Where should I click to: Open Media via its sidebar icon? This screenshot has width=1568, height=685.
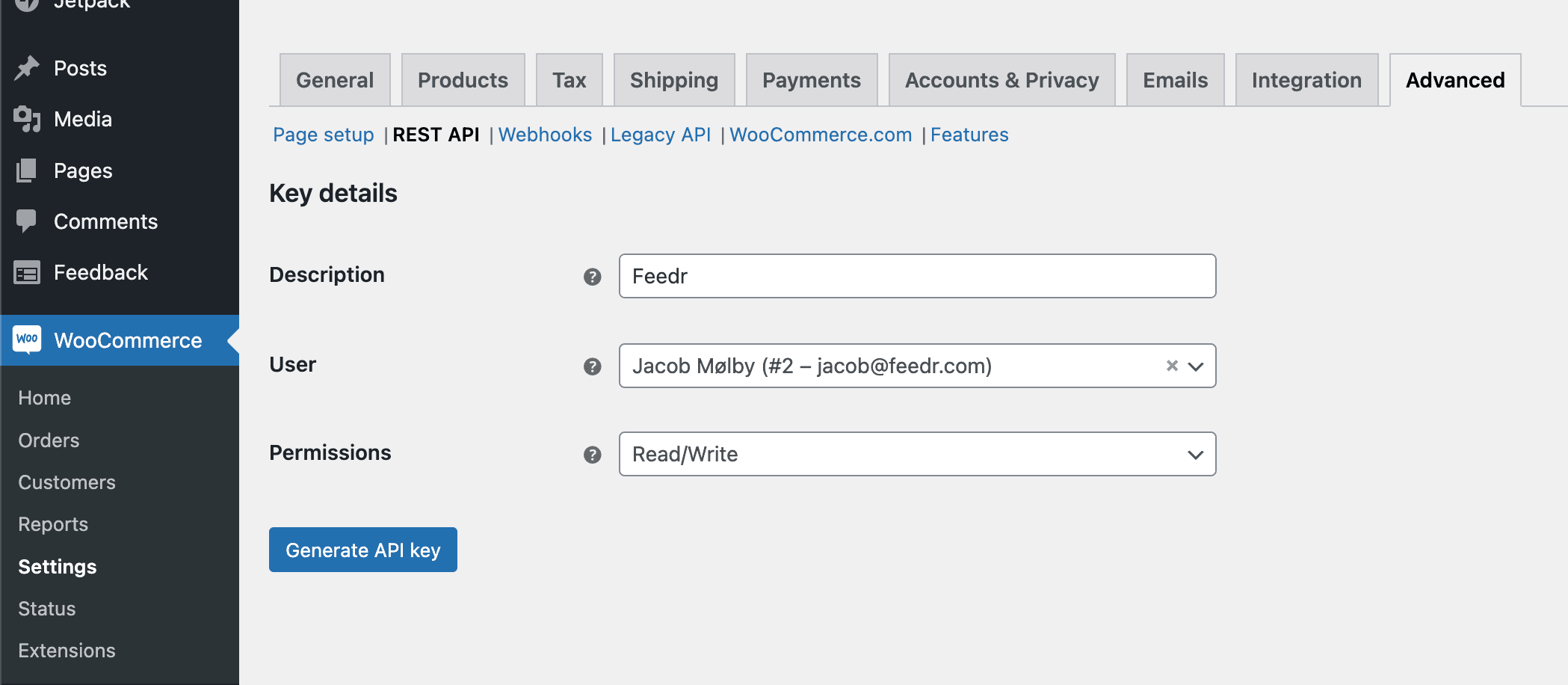coord(27,119)
